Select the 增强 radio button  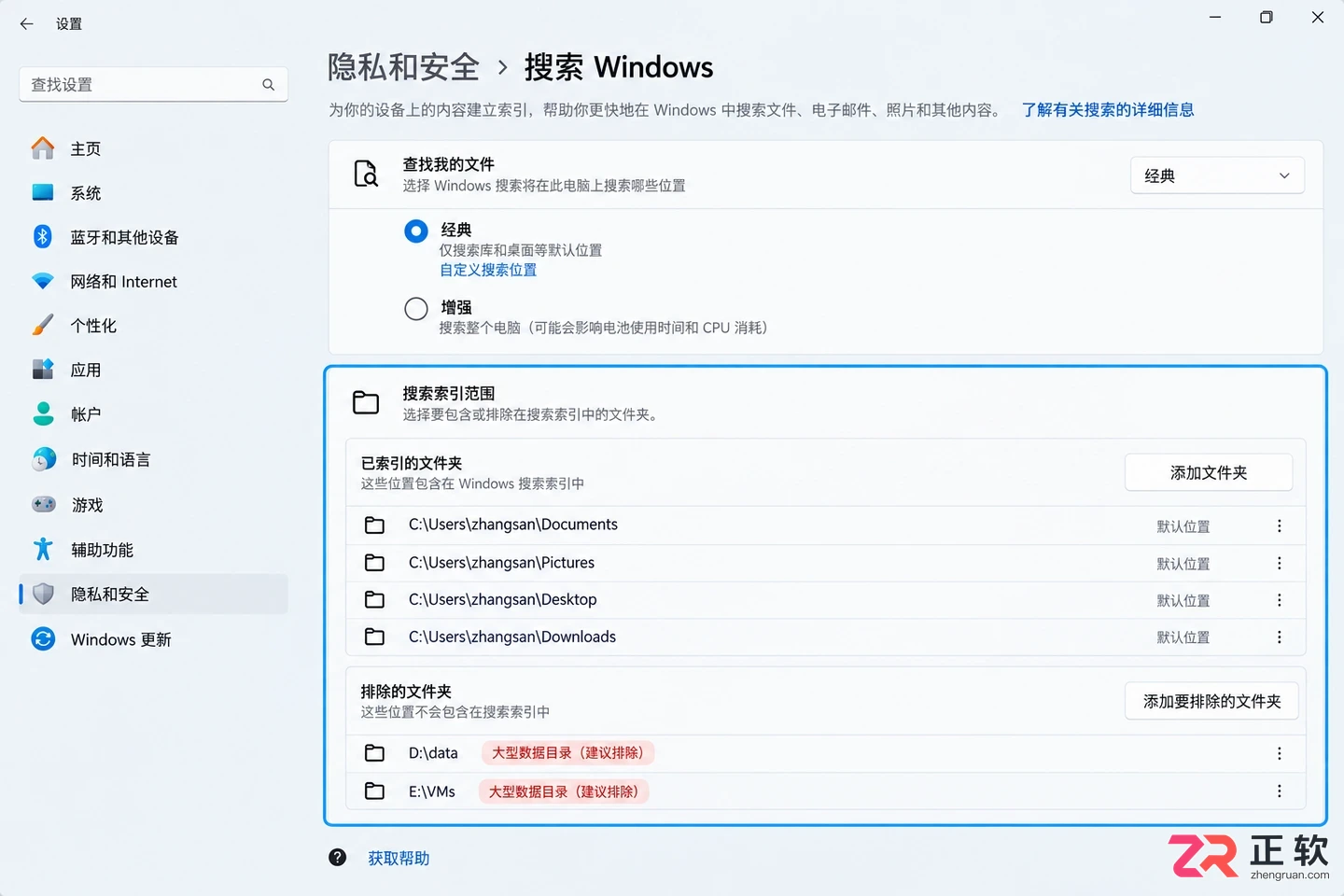pos(416,308)
